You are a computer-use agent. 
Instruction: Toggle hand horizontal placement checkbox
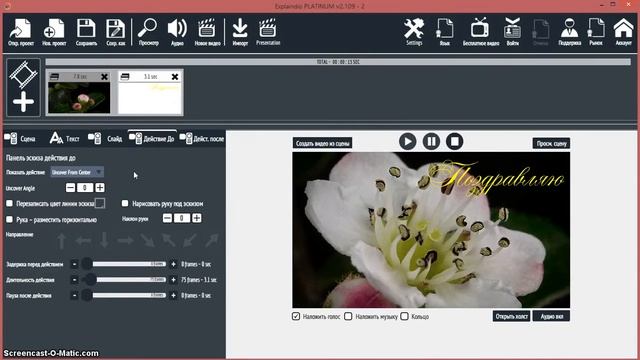click(x=9, y=219)
